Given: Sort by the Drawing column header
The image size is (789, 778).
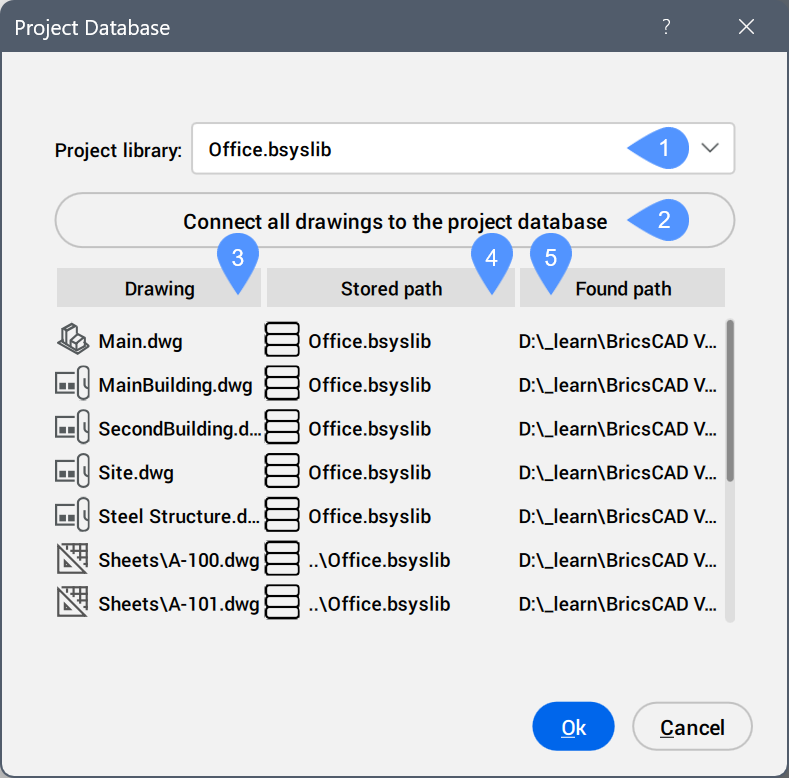Looking at the screenshot, I should pos(158,289).
